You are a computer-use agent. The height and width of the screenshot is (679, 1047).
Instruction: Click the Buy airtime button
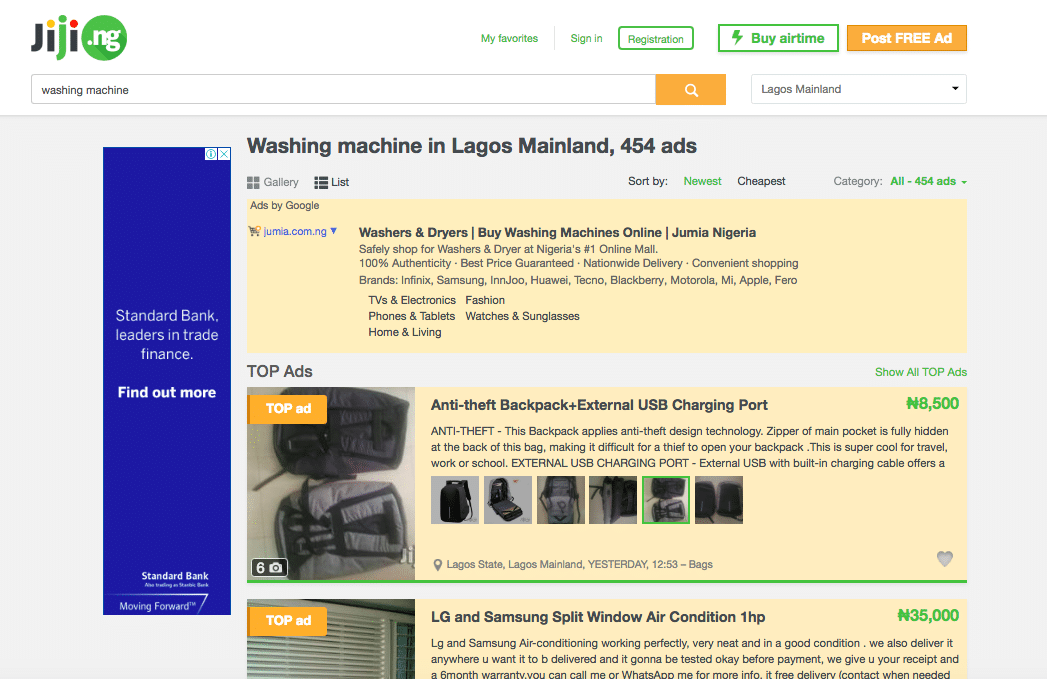(778, 38)
